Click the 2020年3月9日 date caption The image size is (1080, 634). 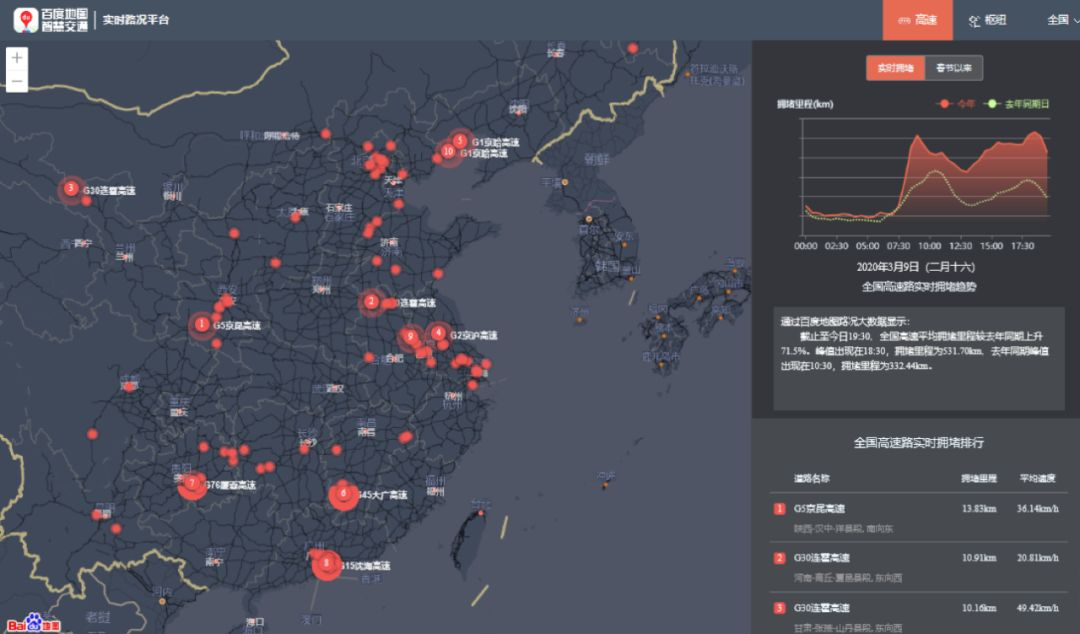tap(915, 267)
